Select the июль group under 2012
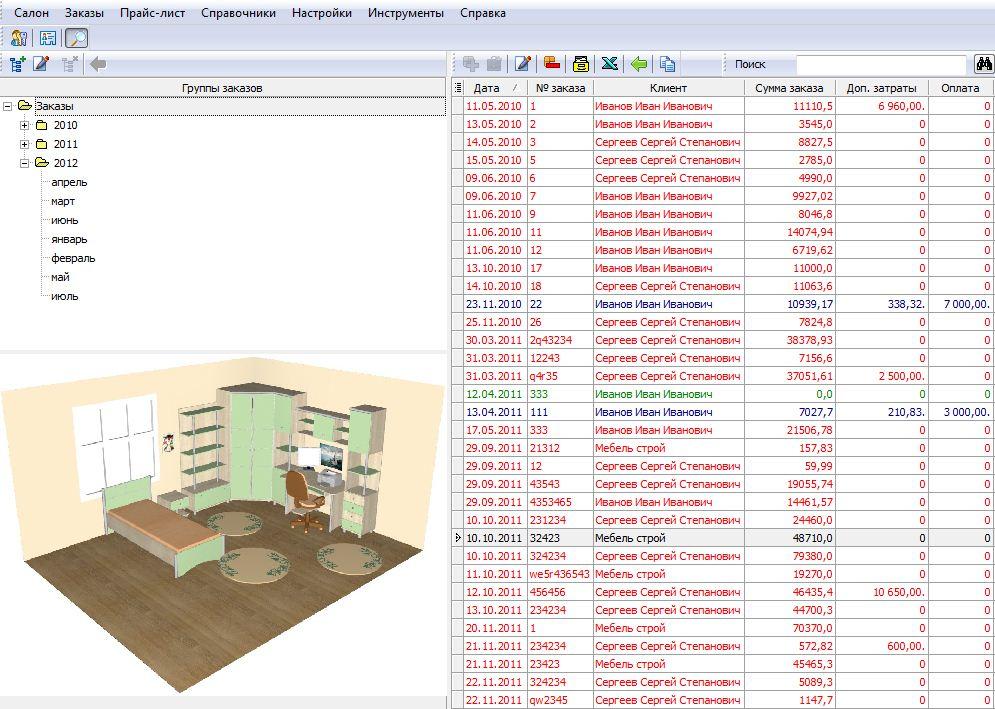This screenshot has height=709, width=995. pyautogui.click(x=65, y=296)
